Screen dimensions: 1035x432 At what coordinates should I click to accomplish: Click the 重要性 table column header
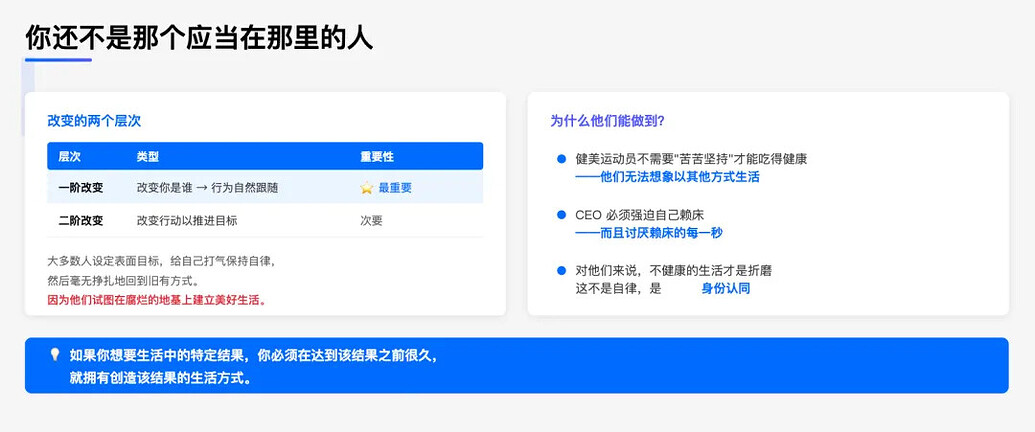pyautogui.click(x=377, y=157)
